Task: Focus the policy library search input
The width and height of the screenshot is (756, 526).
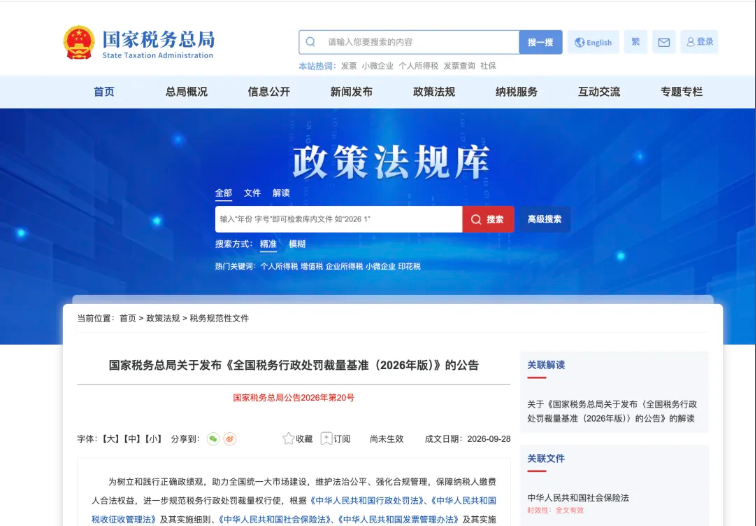Action: click(338, 219)
